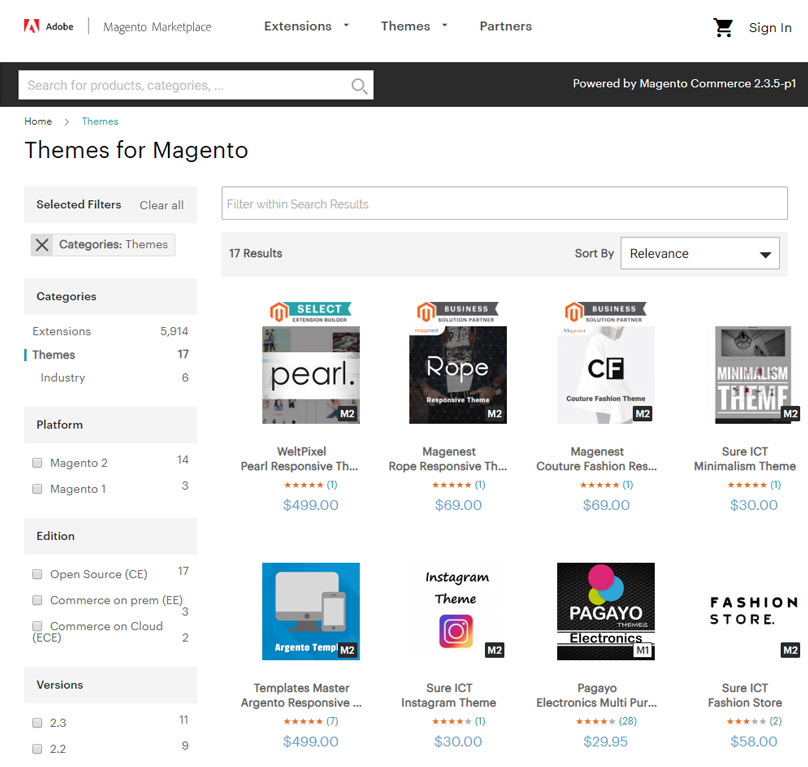Open the Instagram Theme product image
The height and width of the screenshot is (767, 808).
point(455,611)
